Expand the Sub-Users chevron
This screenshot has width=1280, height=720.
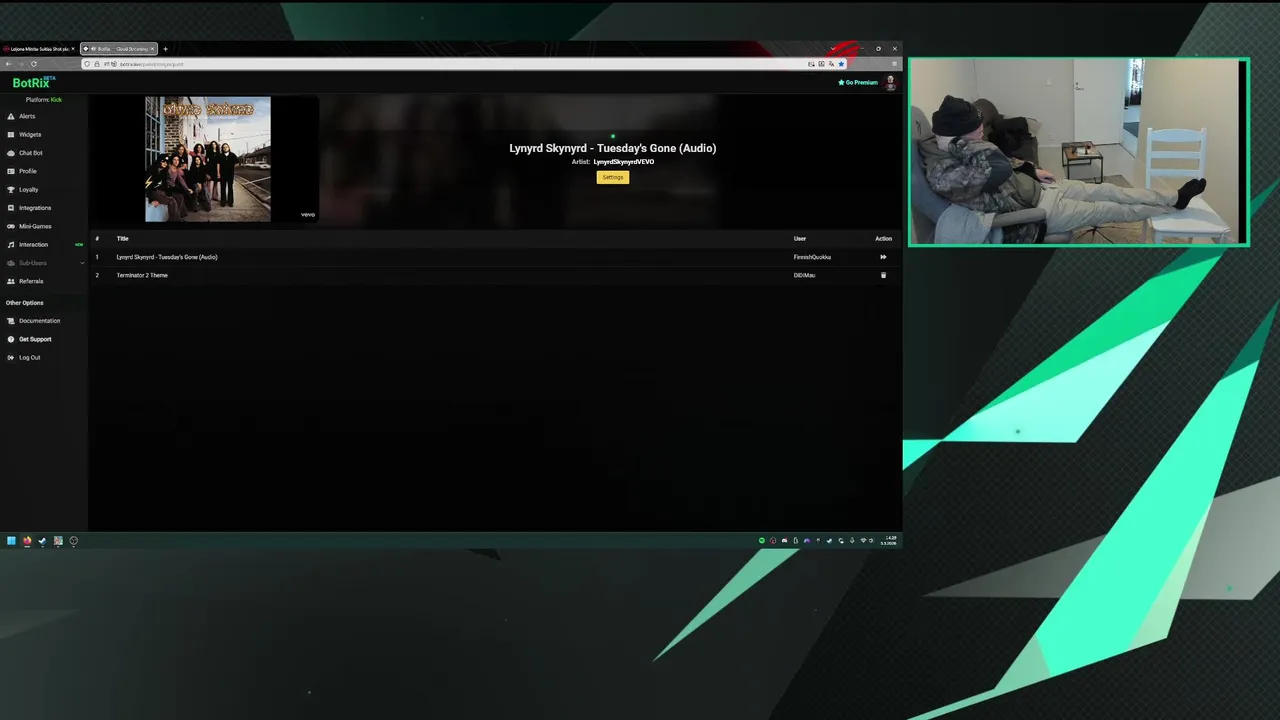82,263
